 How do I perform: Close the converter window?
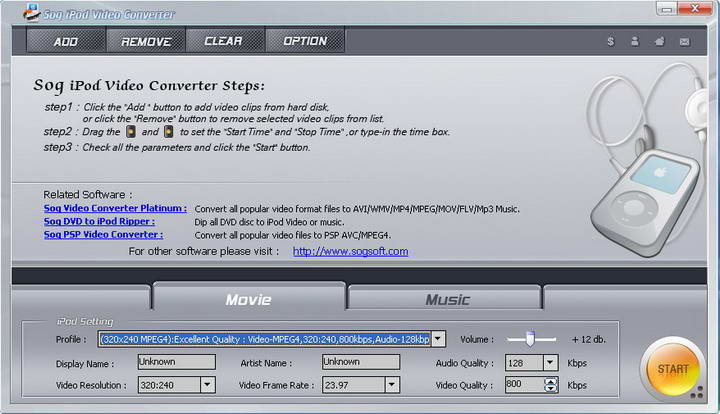695,8
